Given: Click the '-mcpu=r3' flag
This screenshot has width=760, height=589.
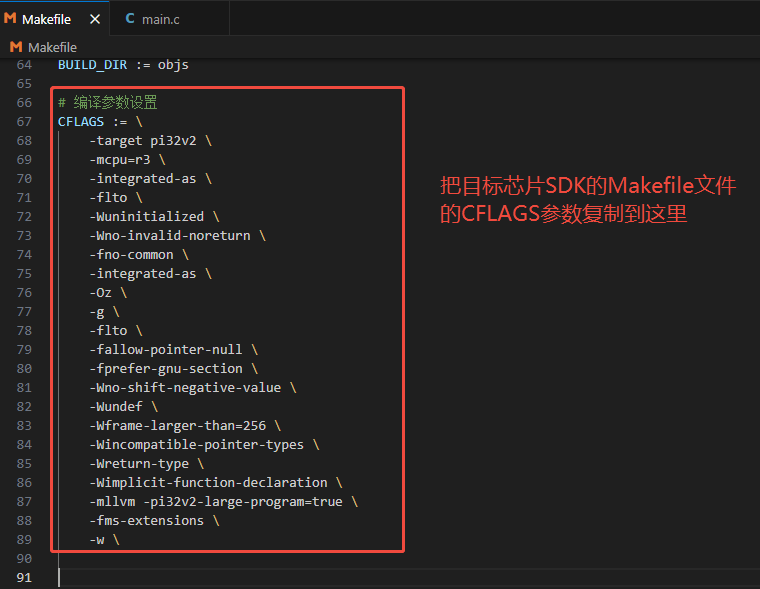Looking at the screenshot, I should 120,160.
